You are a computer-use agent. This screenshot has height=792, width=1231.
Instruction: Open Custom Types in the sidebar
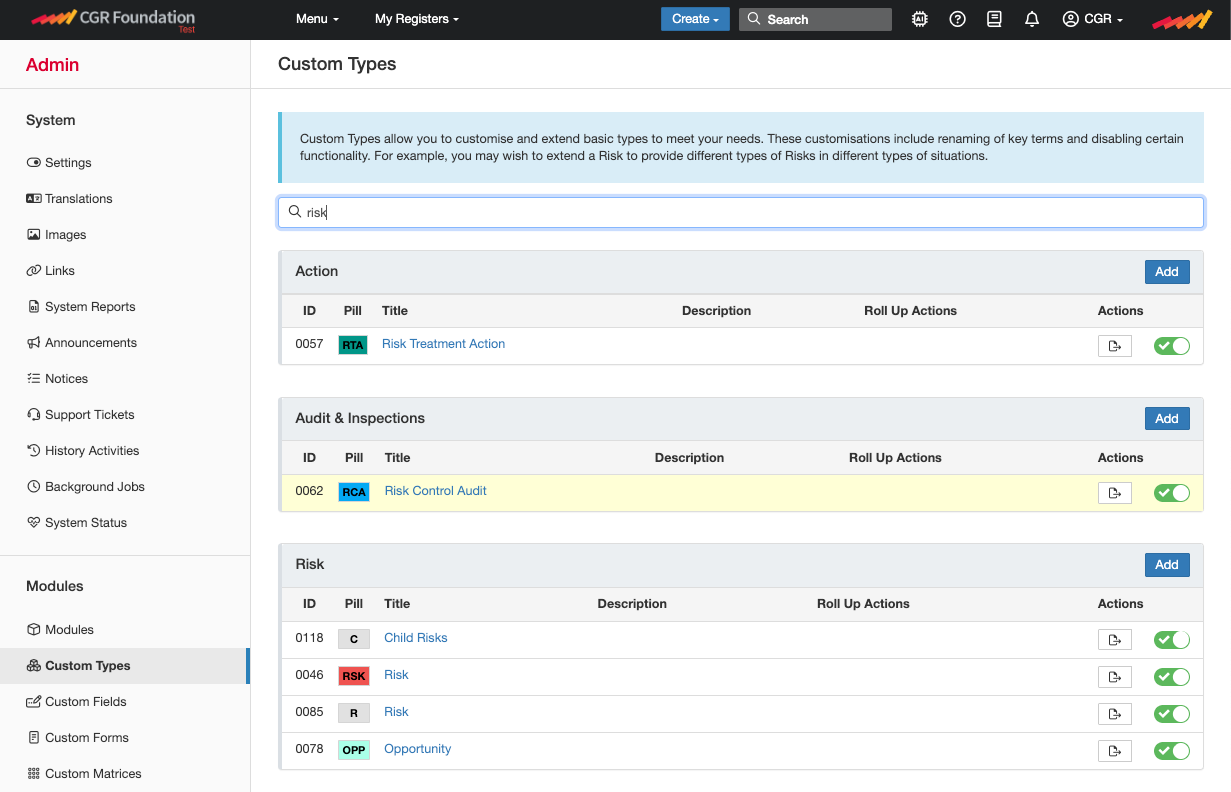pyautogui.click(x=124, y=665)
